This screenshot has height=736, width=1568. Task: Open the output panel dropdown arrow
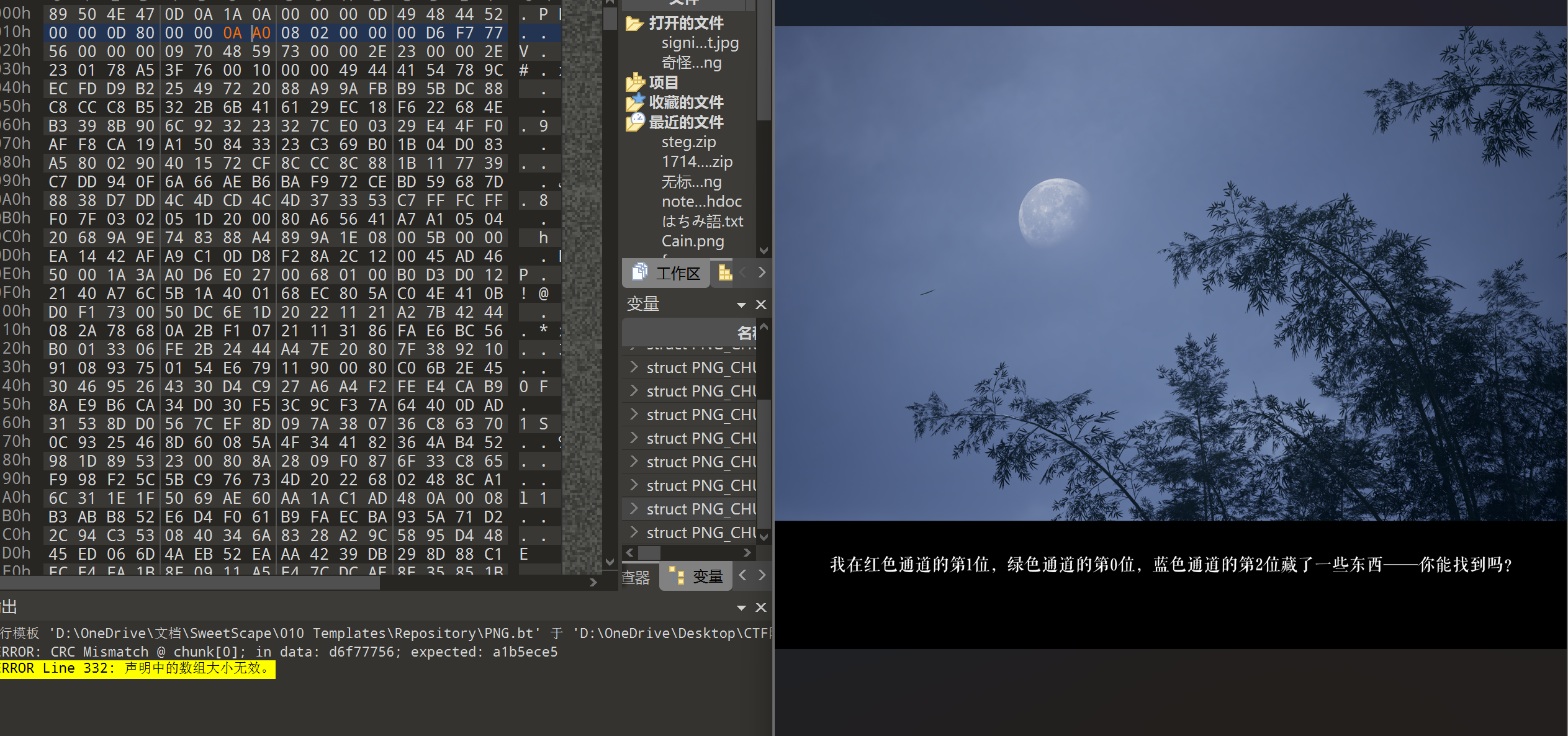741,608
